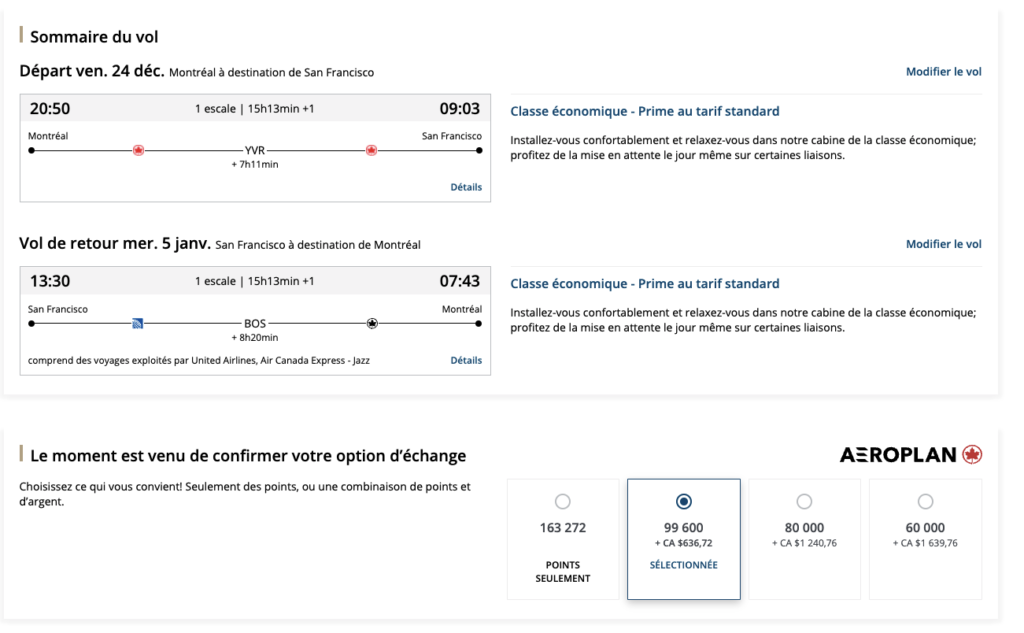Click the Air Canada icon on the YVR–San Francisco segment
Screen dimensions: 1024x633
(371, 151)
